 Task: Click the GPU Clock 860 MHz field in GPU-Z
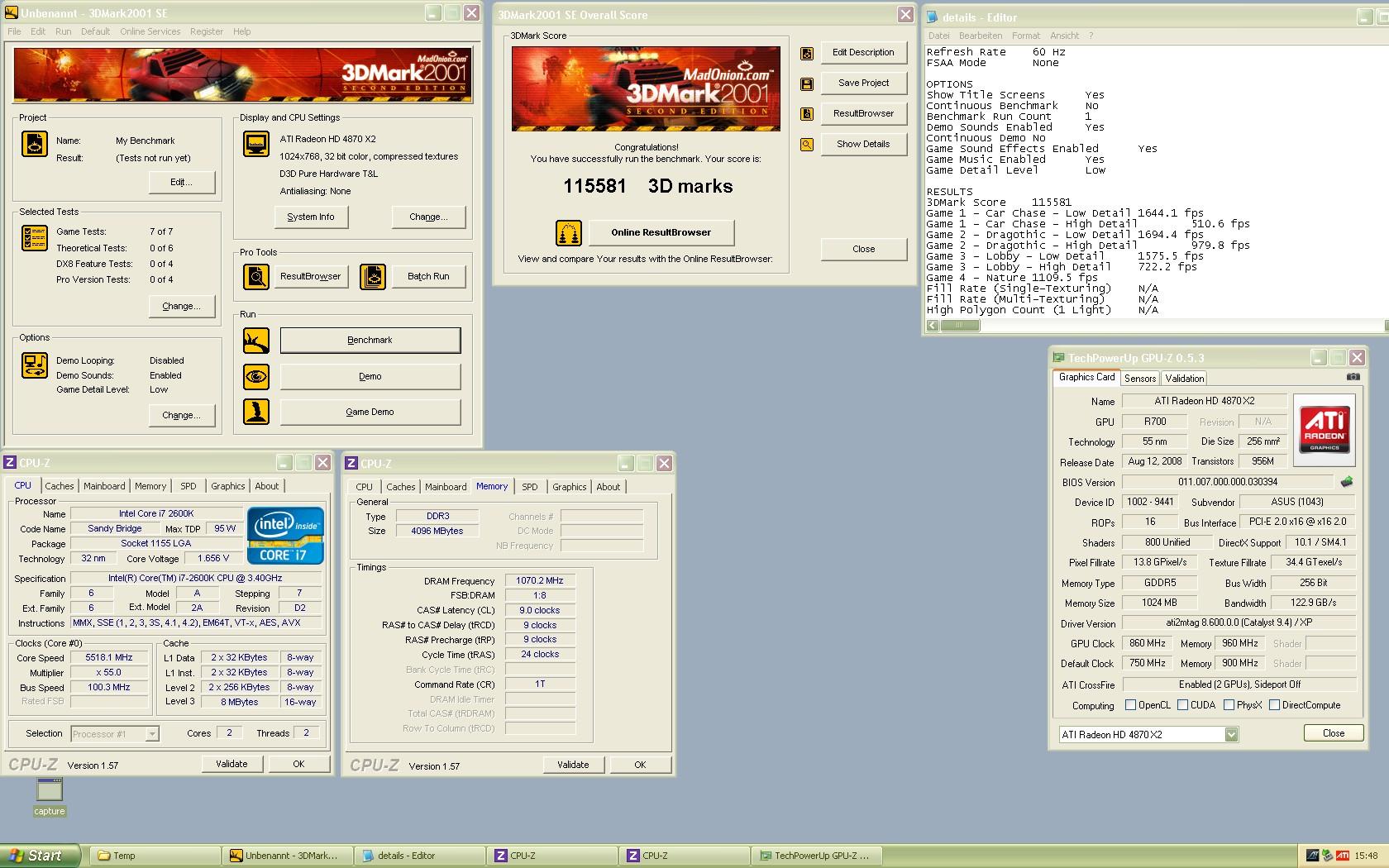(1148, 643)
